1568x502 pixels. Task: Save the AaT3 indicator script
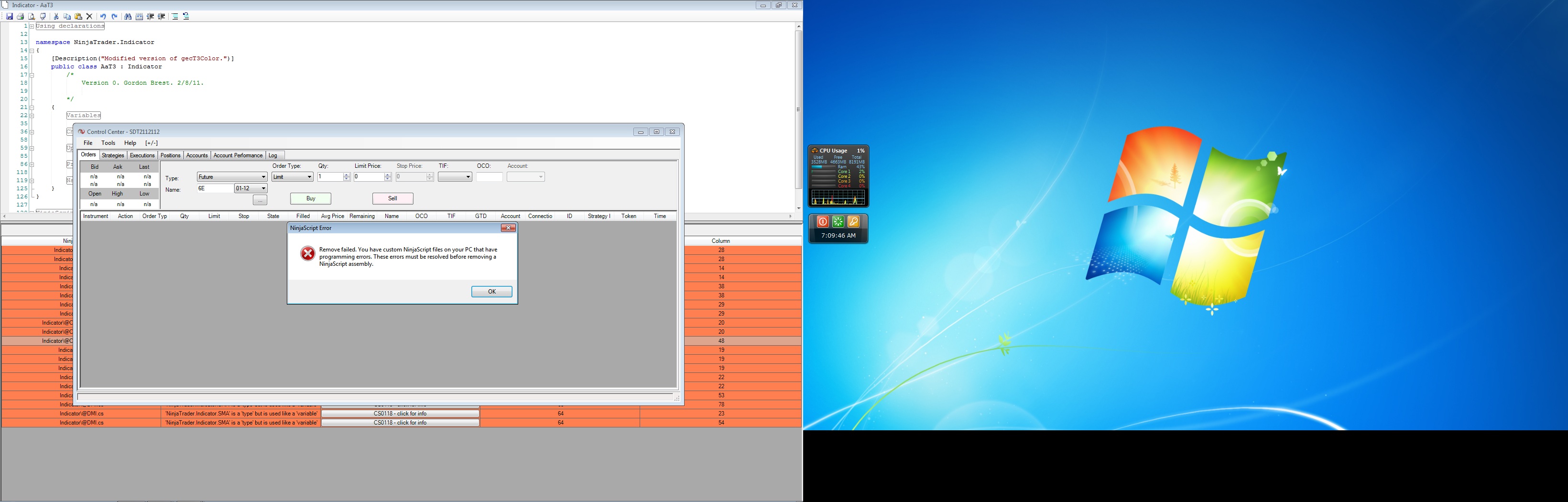pos(9,16)
